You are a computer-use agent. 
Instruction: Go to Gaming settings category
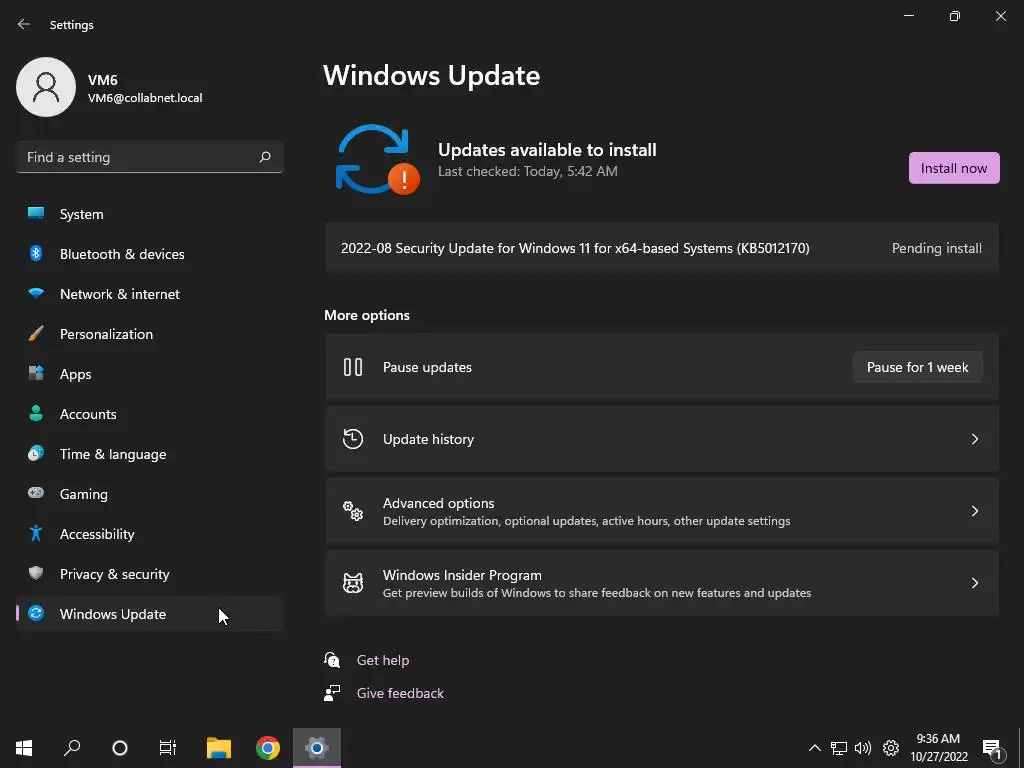coord(150,494)
